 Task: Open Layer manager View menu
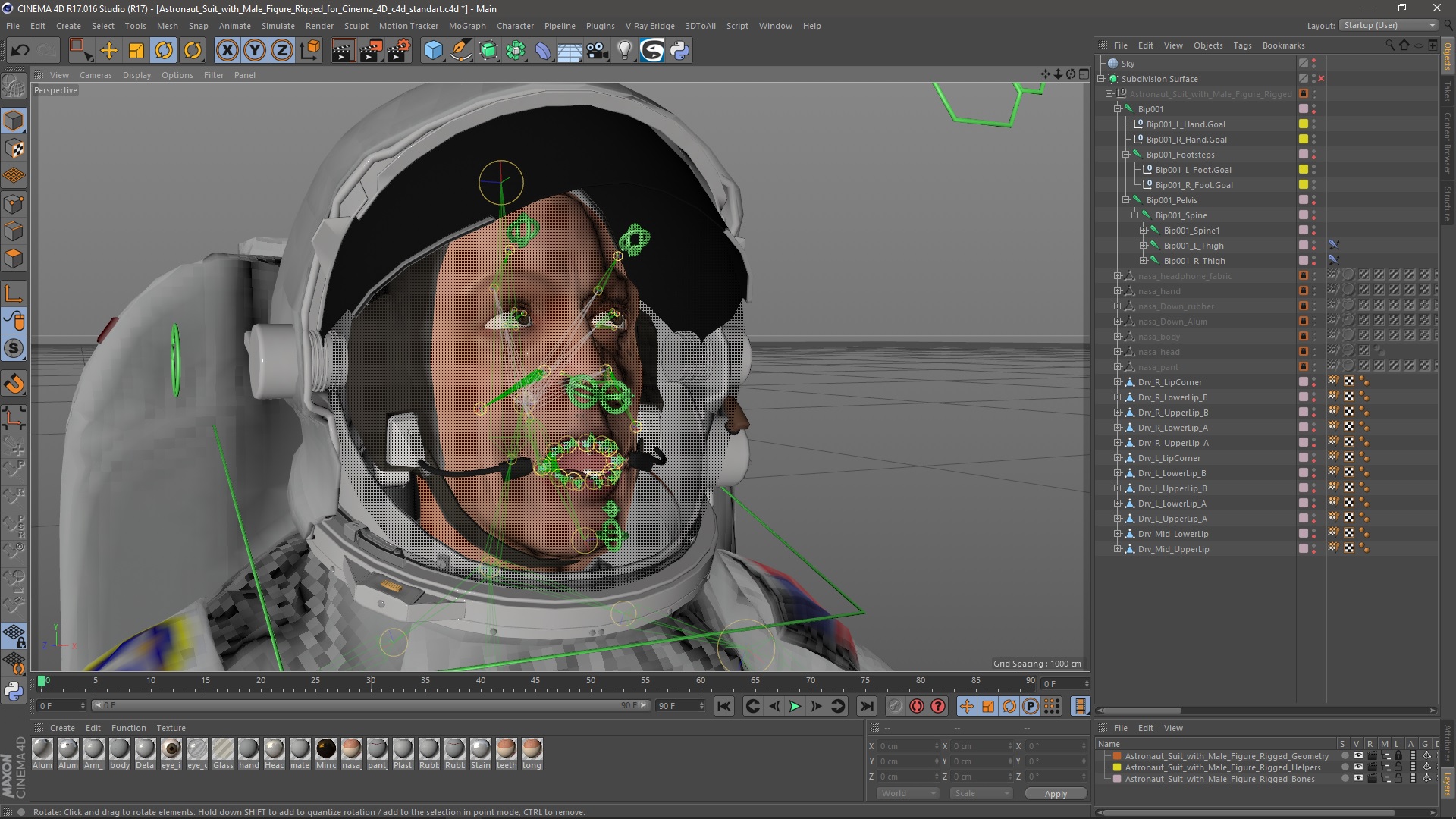1173,728
